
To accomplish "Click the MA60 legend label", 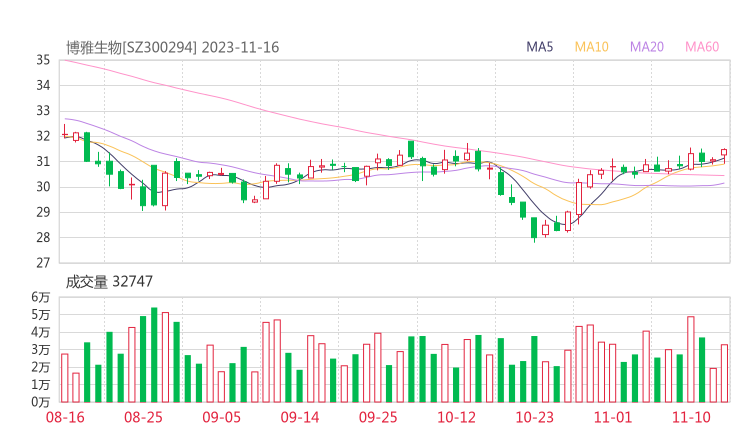I will (x=702, y=47).
